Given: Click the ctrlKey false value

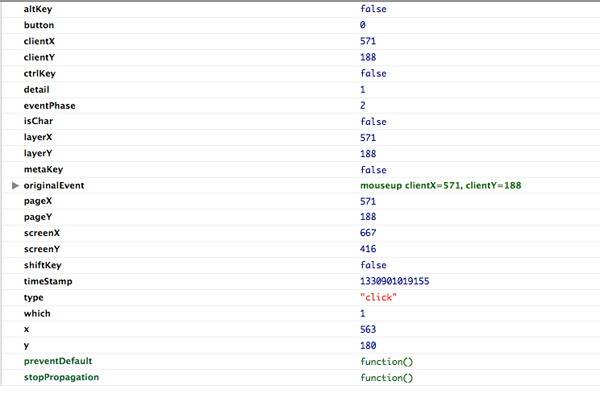Looking at the screenshot, I should (373, 73).
